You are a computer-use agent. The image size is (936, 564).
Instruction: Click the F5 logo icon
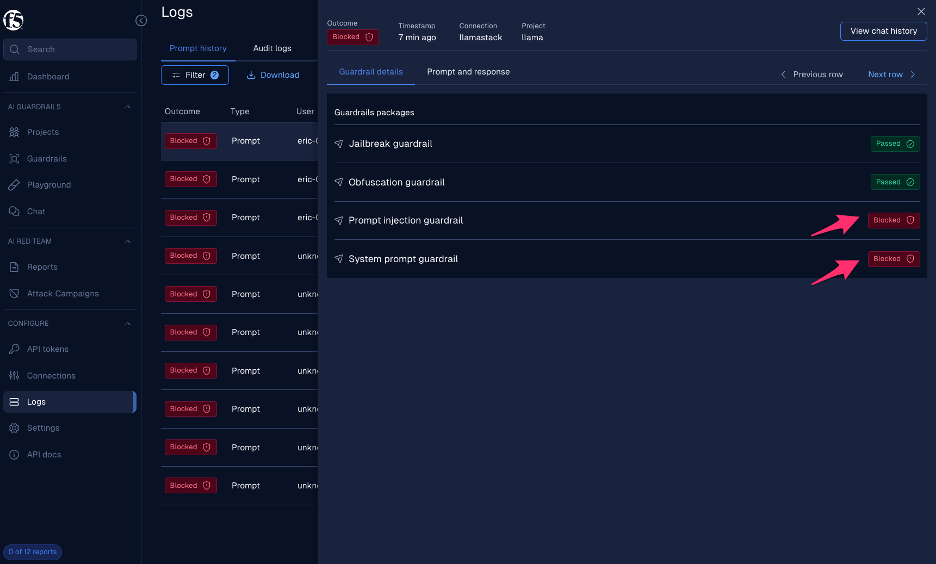[x=13, y=20]
